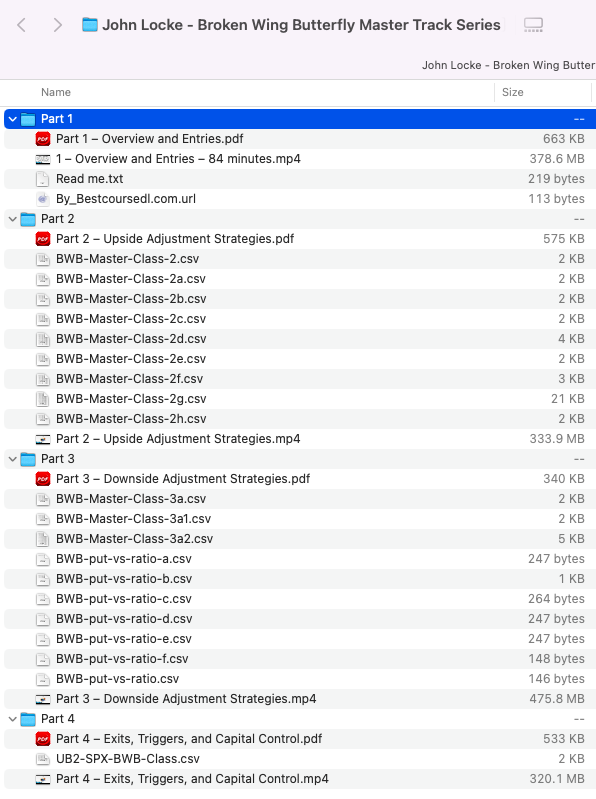Click the path bar folder name
Image resolution: width=596 pixels, height=799 pixels.
(508, 65)
